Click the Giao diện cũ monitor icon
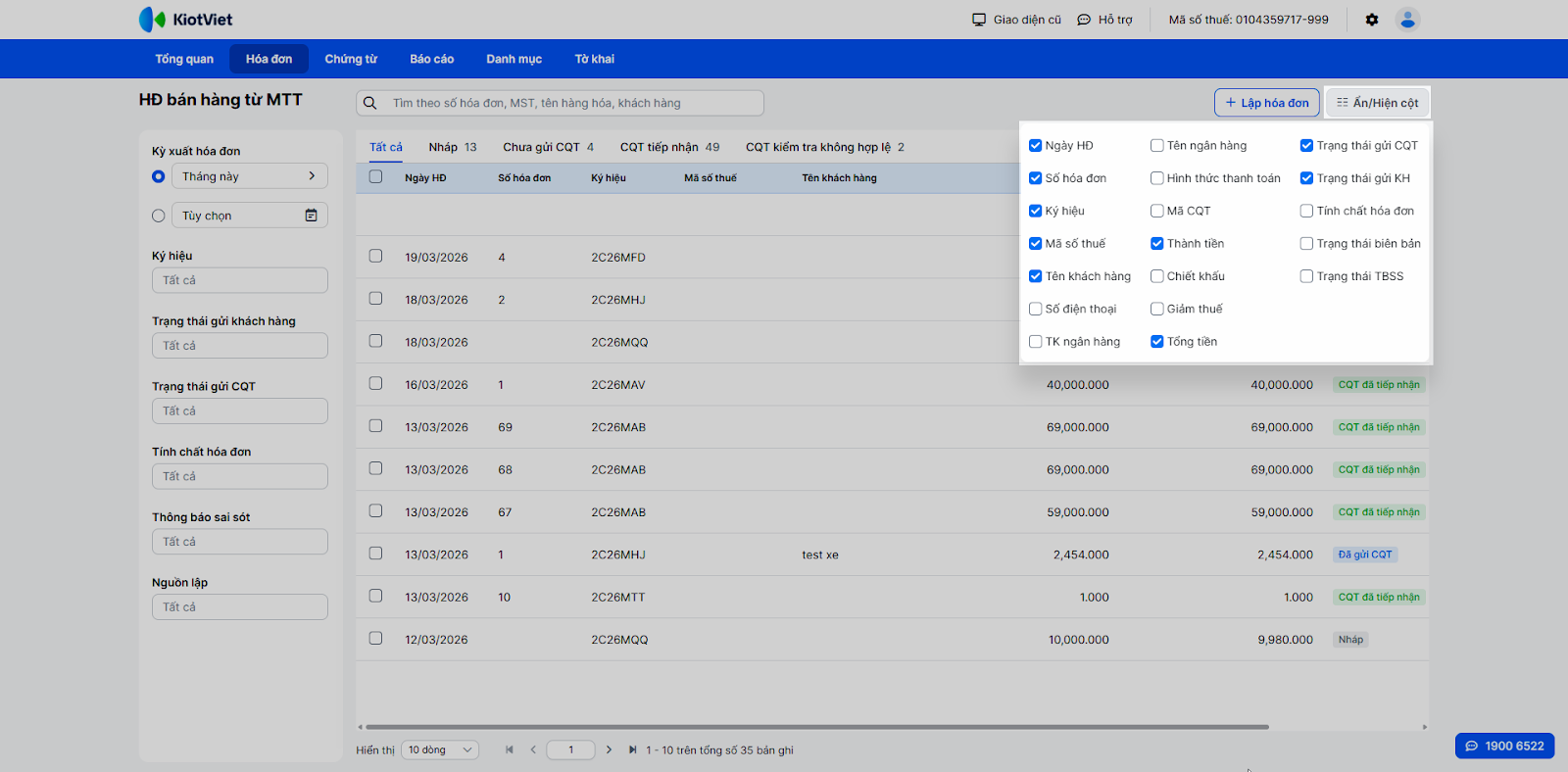Viewport: 1568px width, 772px height. coord(978,20)
